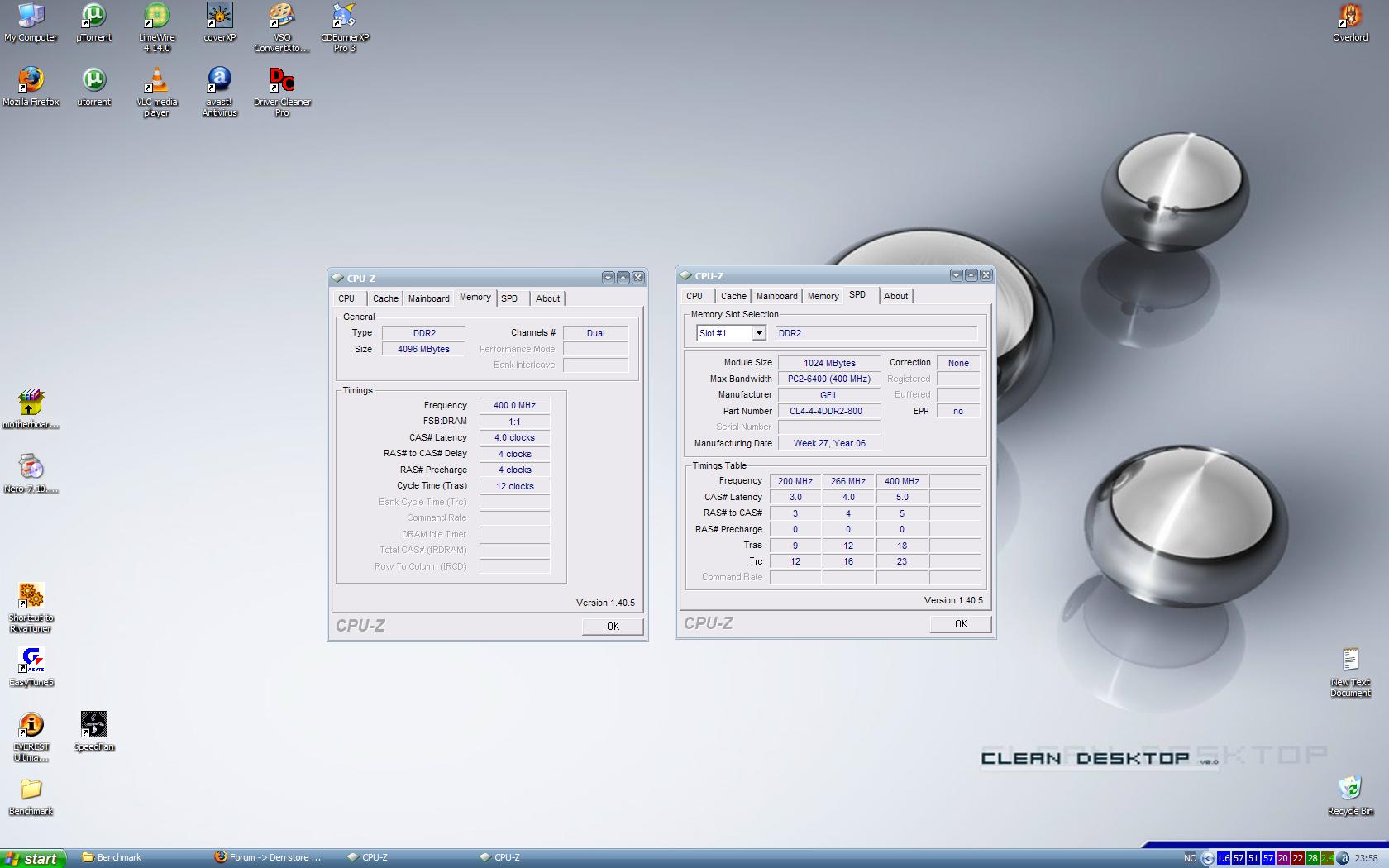Open the motherboard archive icon
Viewport: 1389px width, 868px height.
click(31, 409)
